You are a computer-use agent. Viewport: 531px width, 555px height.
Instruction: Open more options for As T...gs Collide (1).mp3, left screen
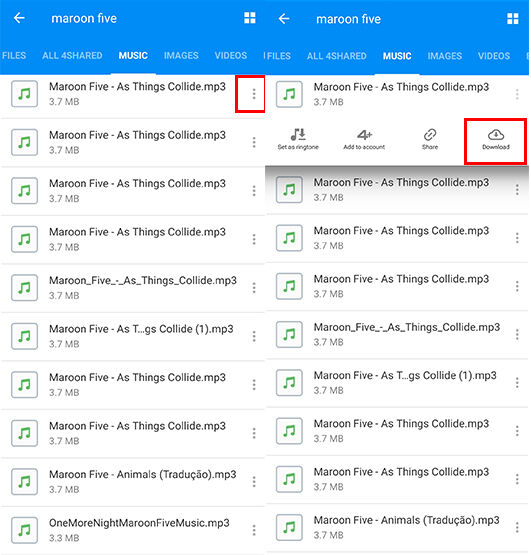click(254, 336)
